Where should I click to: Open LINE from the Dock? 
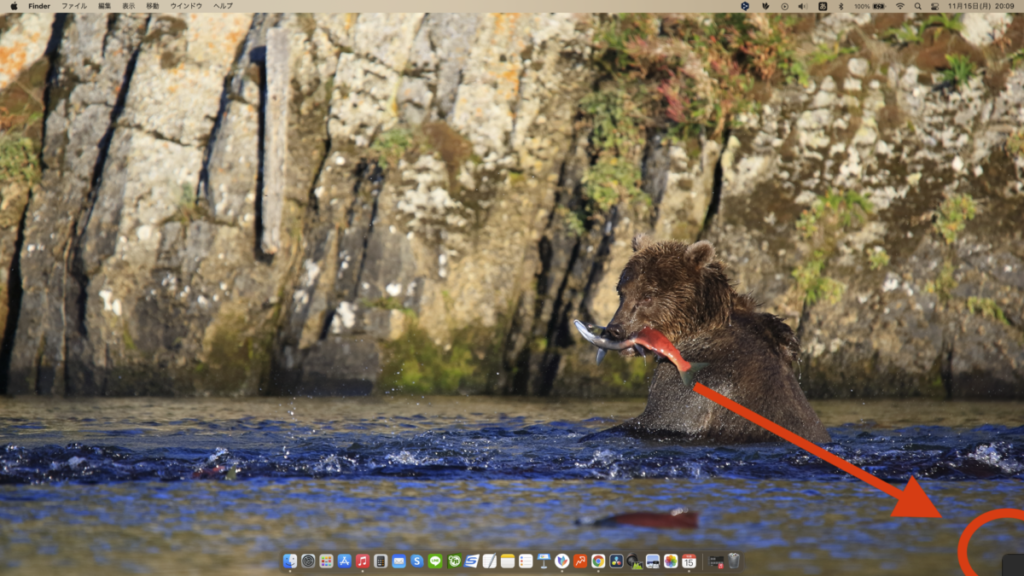[x=436, y=563]
